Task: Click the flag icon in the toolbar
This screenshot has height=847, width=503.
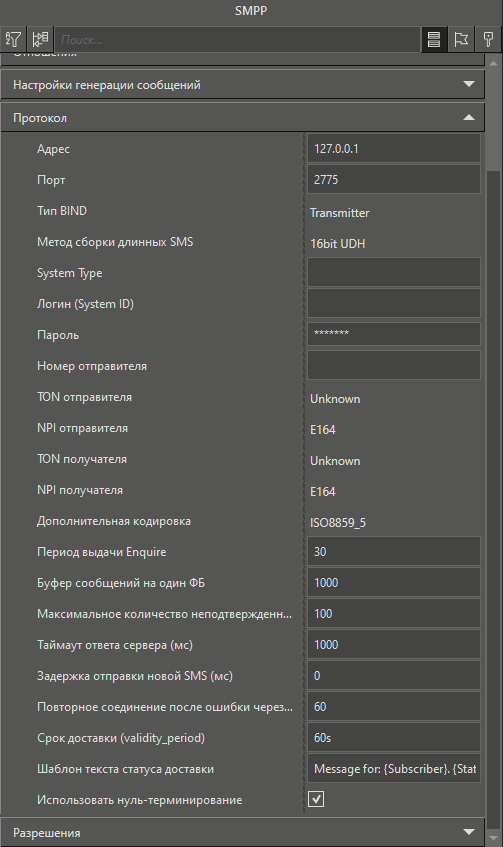Action: [x=461, y=39]
